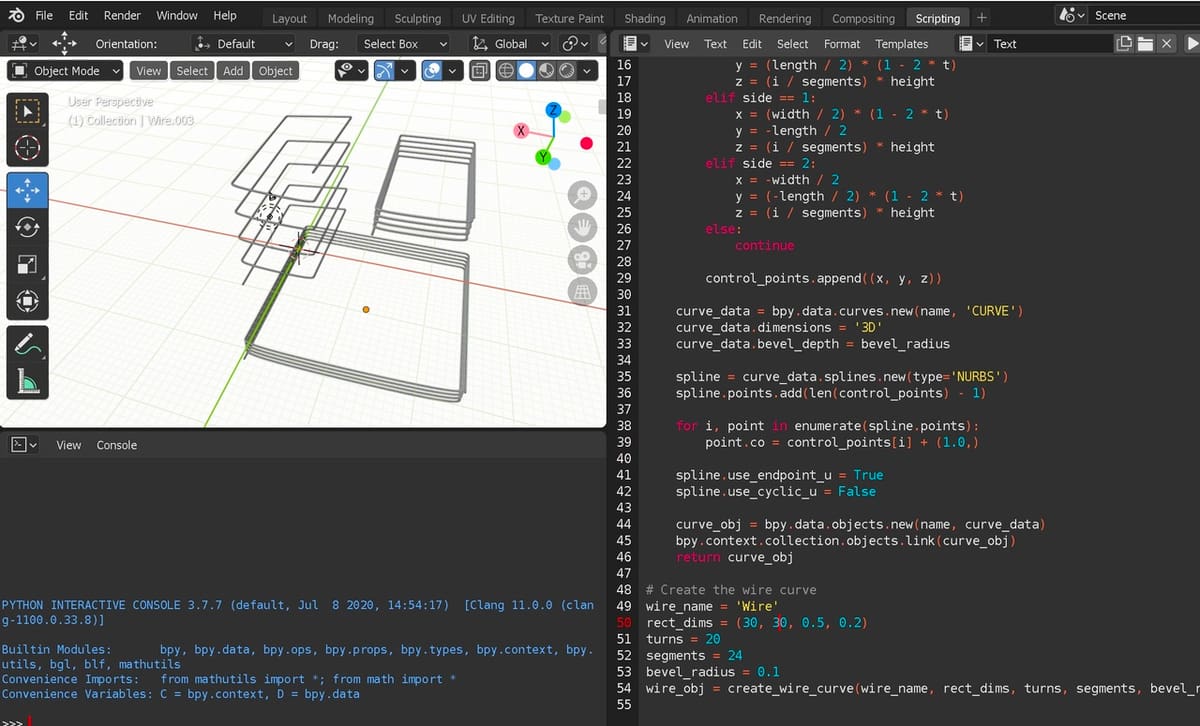The image size is (1200, 726).
Task: Click the move gizmo icon in tool header
Action: coord(64,44)
